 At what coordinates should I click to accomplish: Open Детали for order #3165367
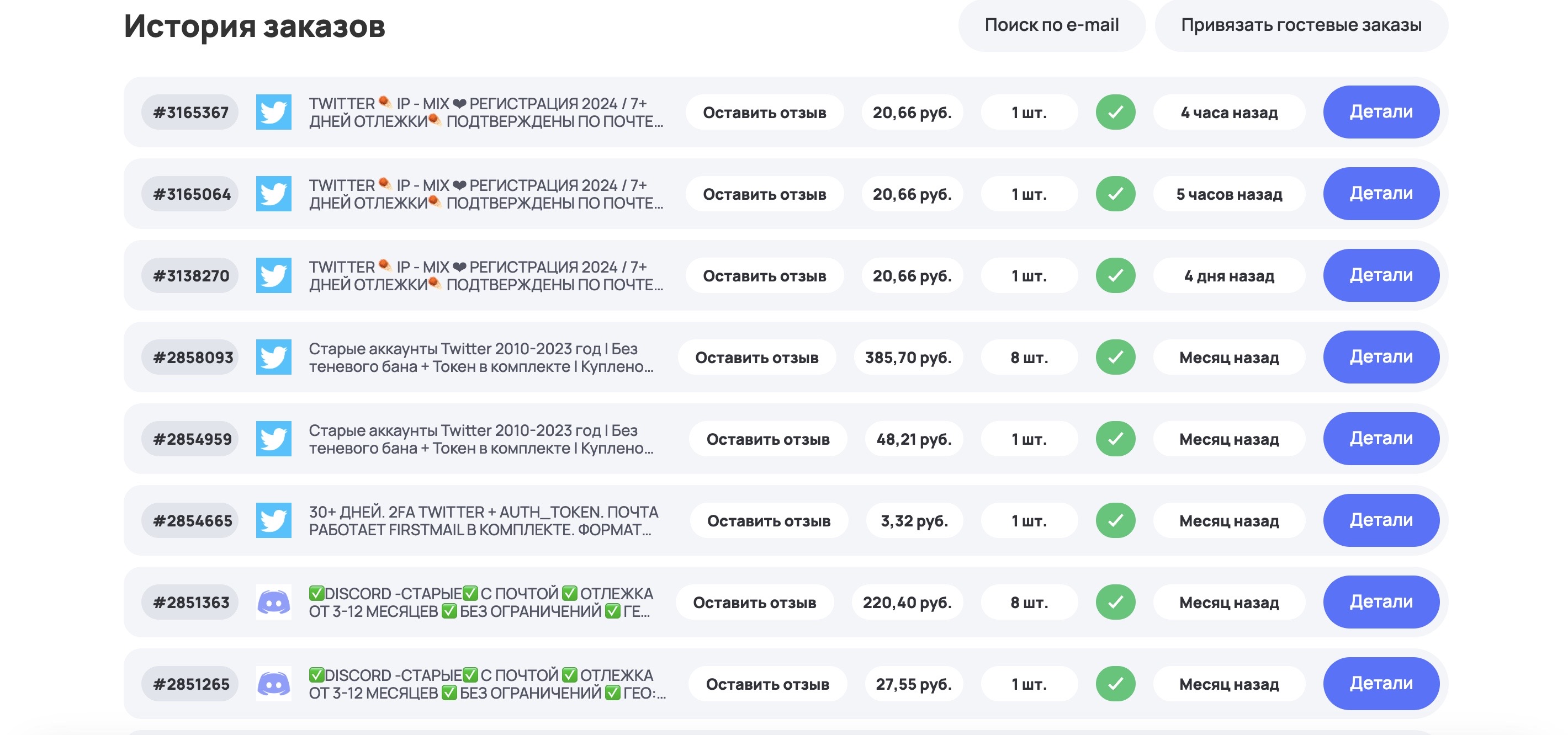(1380, 112)
